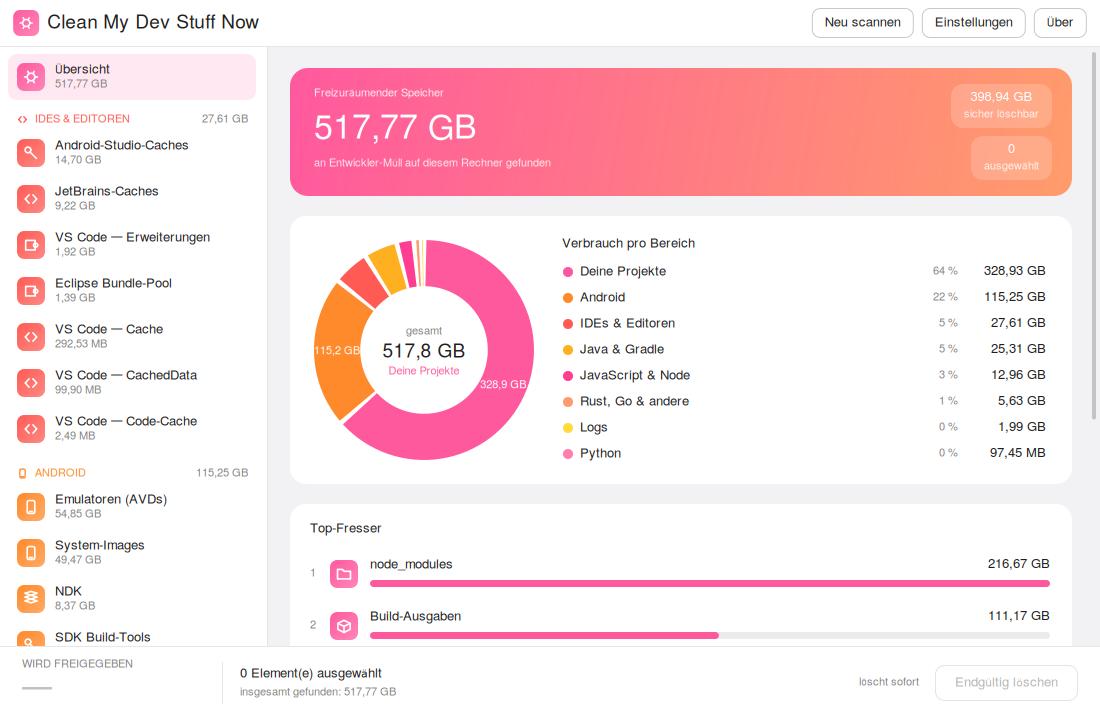The height and width of the screenshot is (720, 1100).
Task: Click the 115,25 GB value in legend
Action: [1014, 297]
